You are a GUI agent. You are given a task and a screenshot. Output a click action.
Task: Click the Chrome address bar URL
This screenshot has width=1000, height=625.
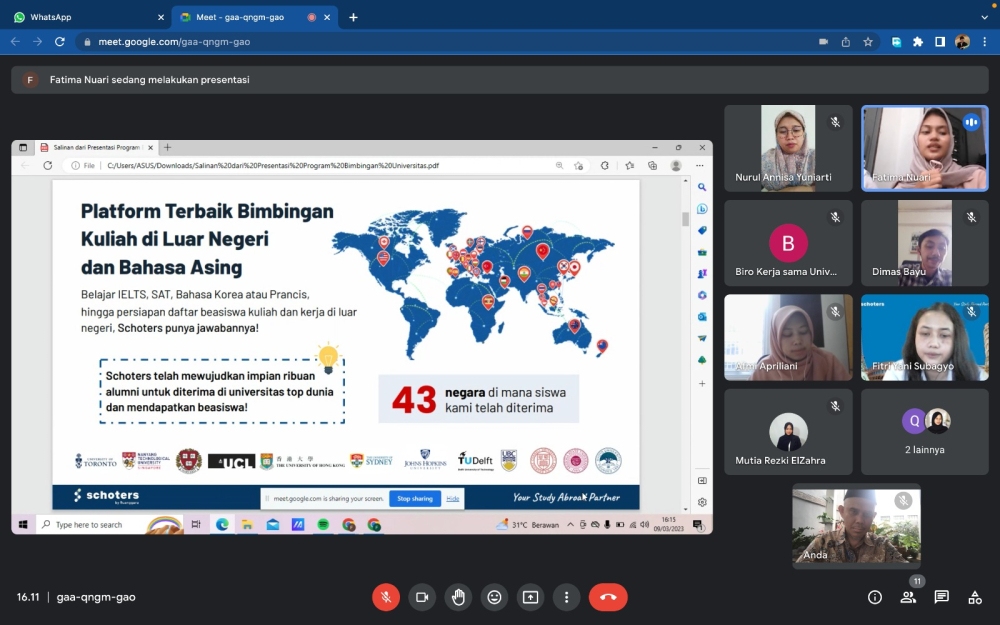(x=174, y=42)
